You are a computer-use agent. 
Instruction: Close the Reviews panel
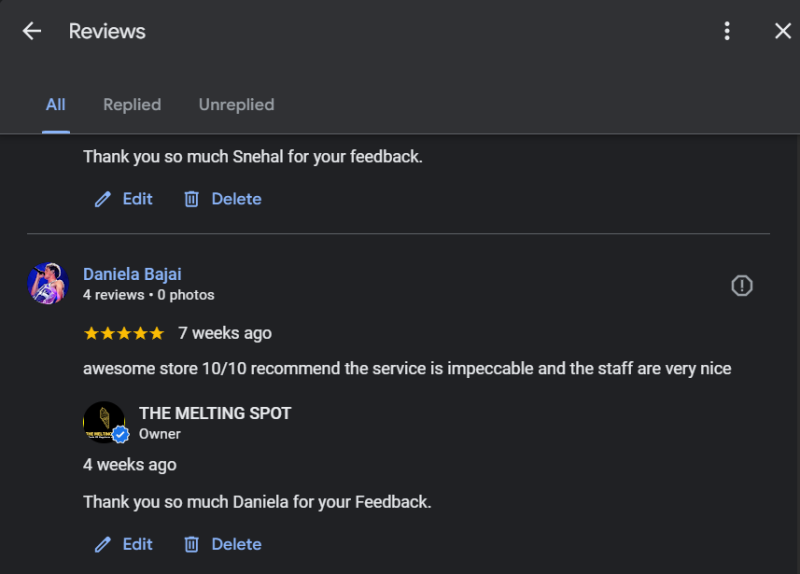coord(783,31)
